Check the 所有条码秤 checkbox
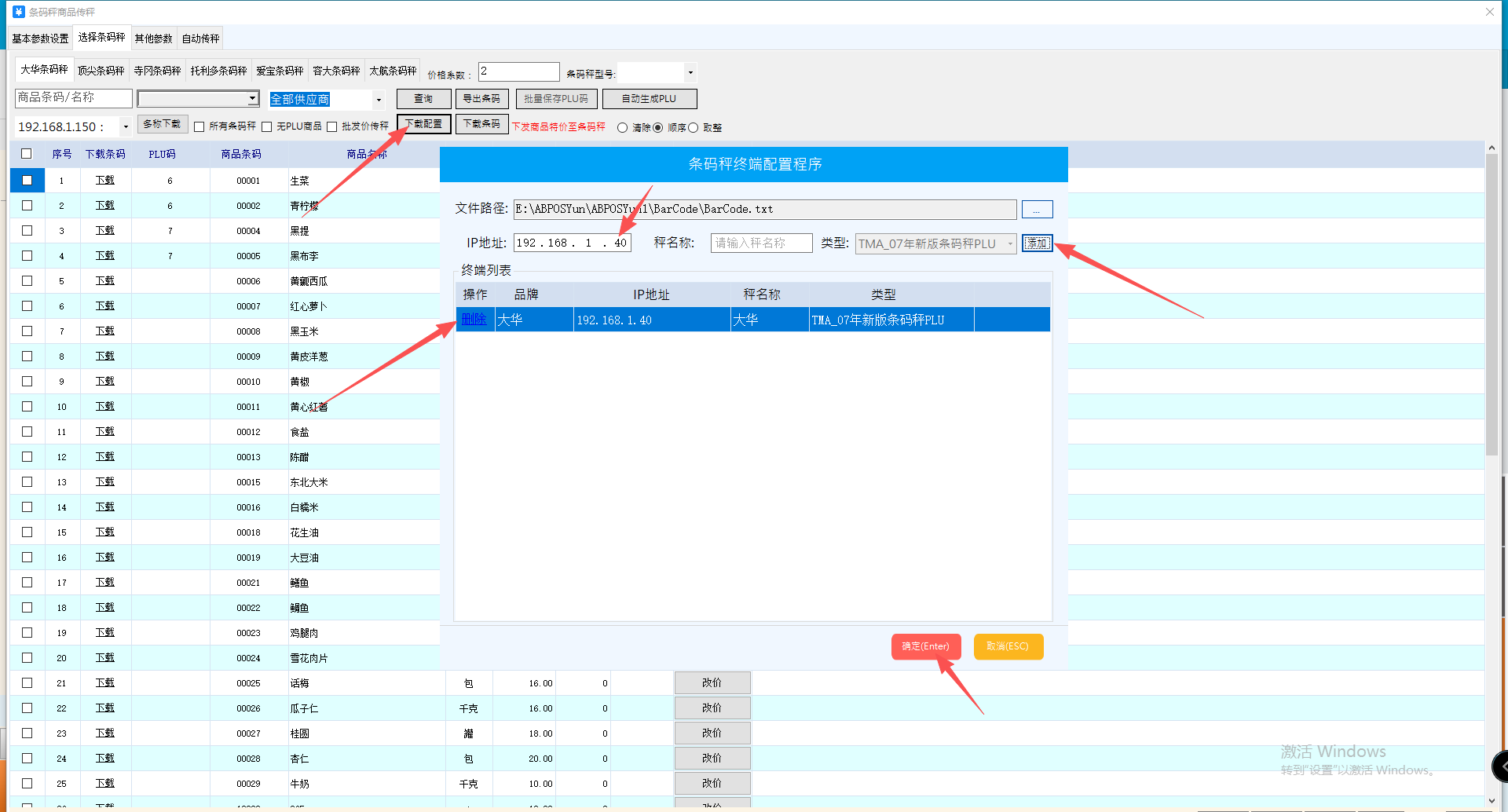This screenshot has height=812, width=1508. (199, 127)
